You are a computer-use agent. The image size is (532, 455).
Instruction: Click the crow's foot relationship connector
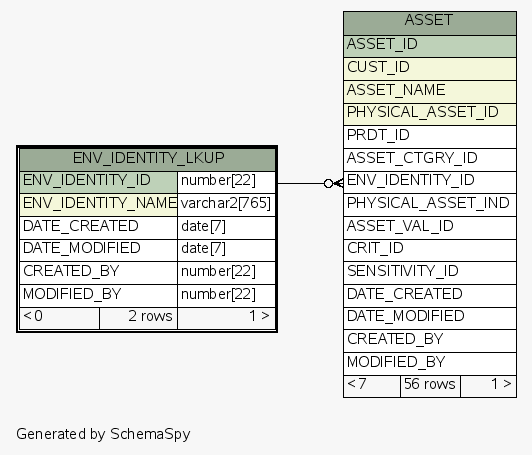tap(334, 183)
